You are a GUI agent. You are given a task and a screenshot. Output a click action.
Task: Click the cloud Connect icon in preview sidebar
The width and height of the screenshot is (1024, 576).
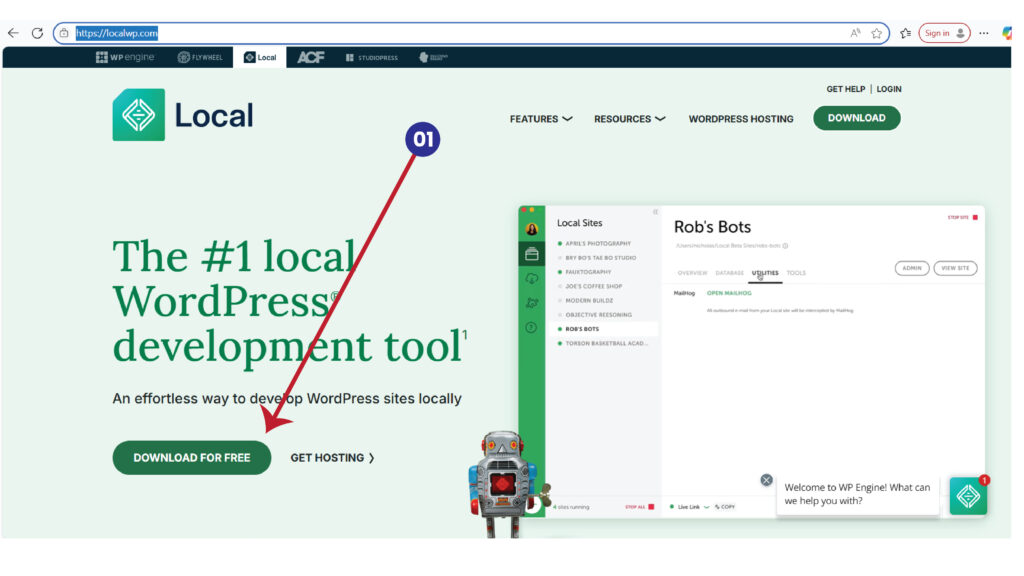click(532, 278)
